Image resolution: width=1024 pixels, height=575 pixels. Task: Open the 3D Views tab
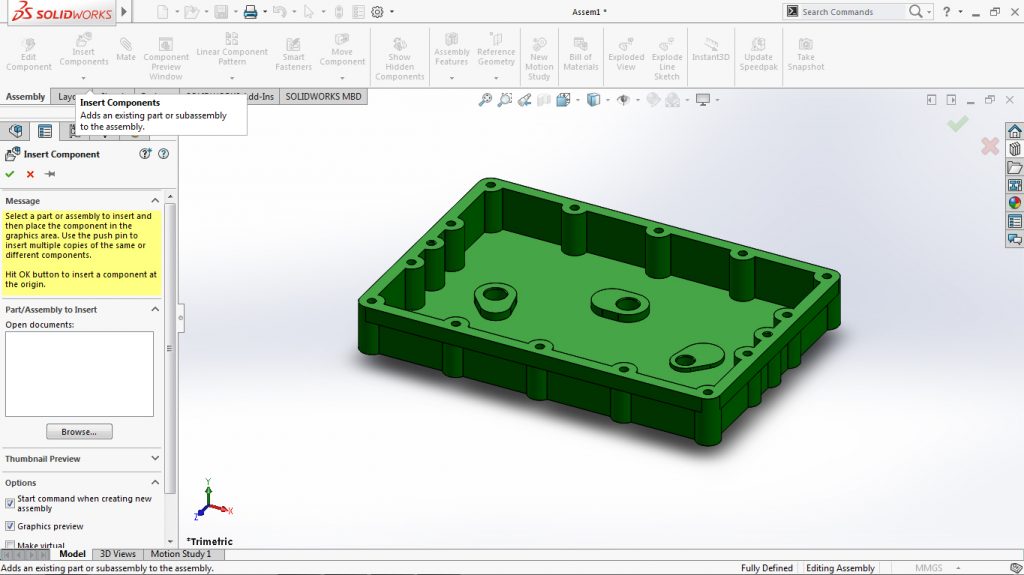118,554
